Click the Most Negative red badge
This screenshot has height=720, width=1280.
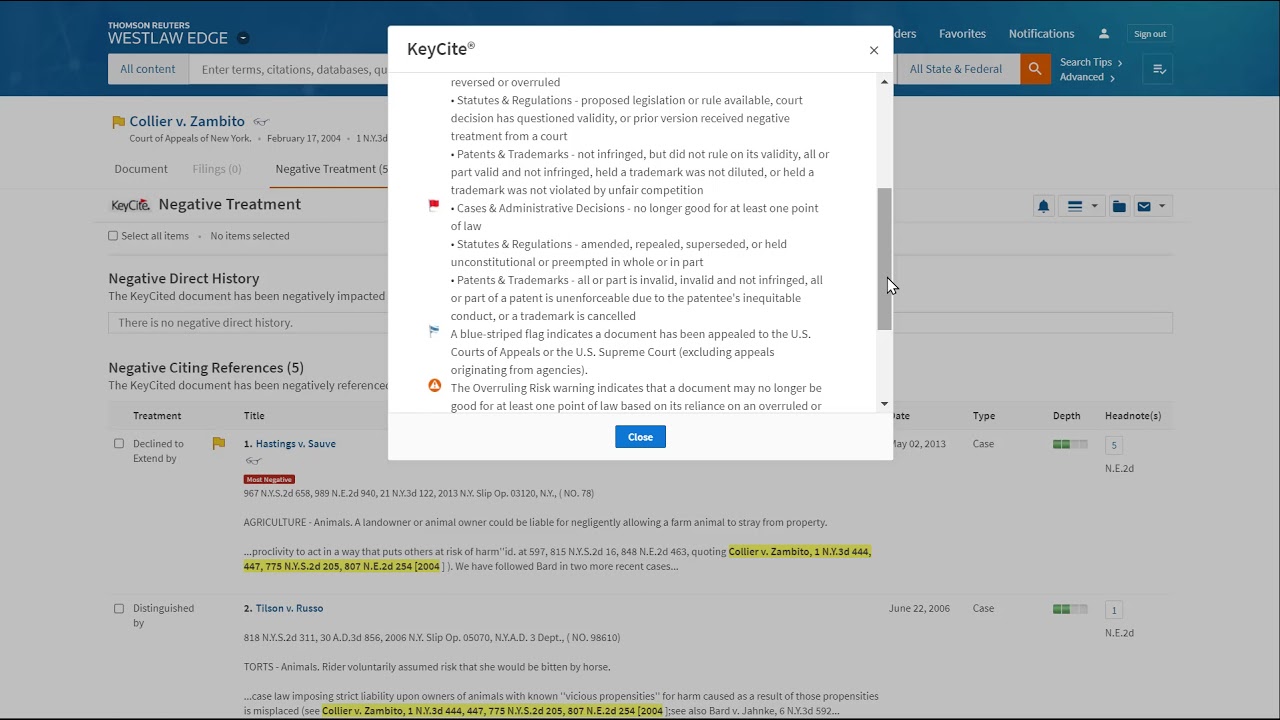pos(269,479)
